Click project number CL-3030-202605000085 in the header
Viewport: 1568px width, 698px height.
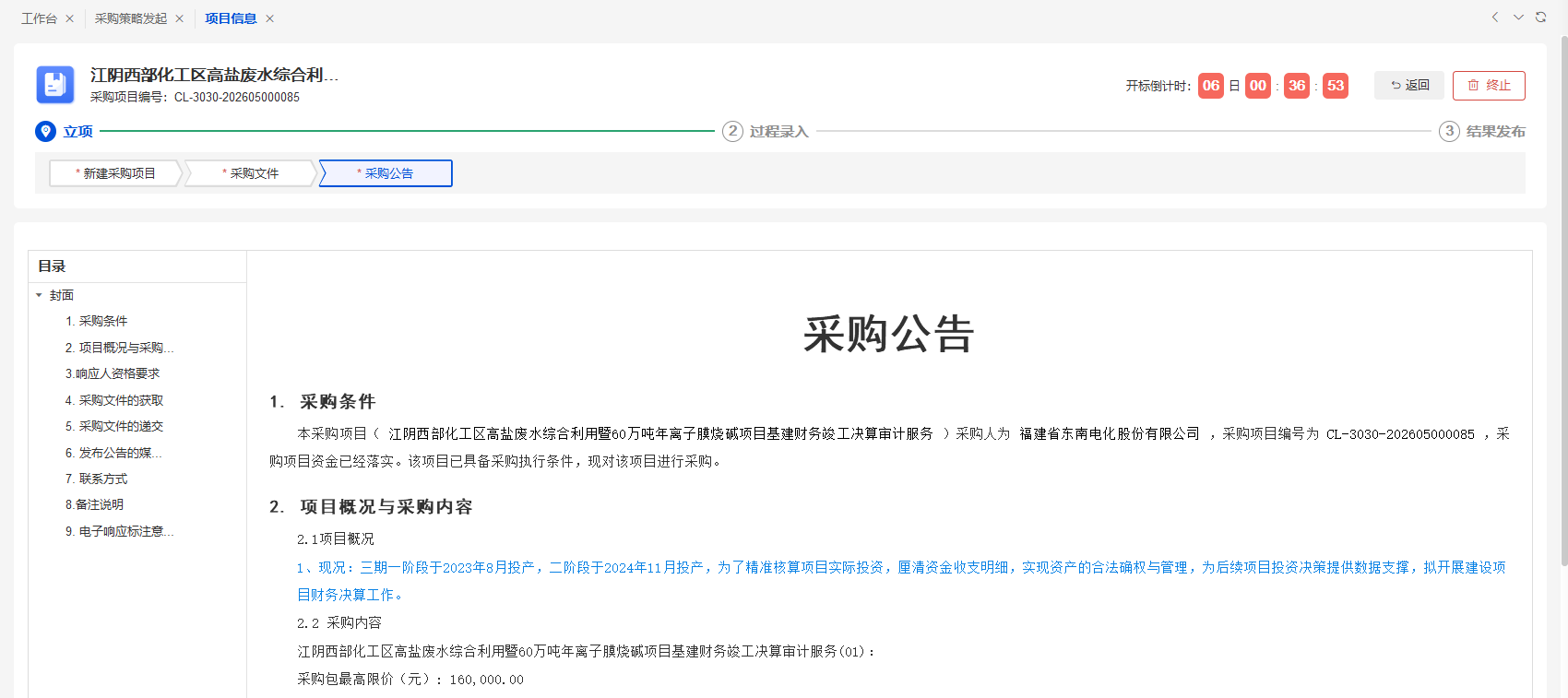click(x=237, y=97)
